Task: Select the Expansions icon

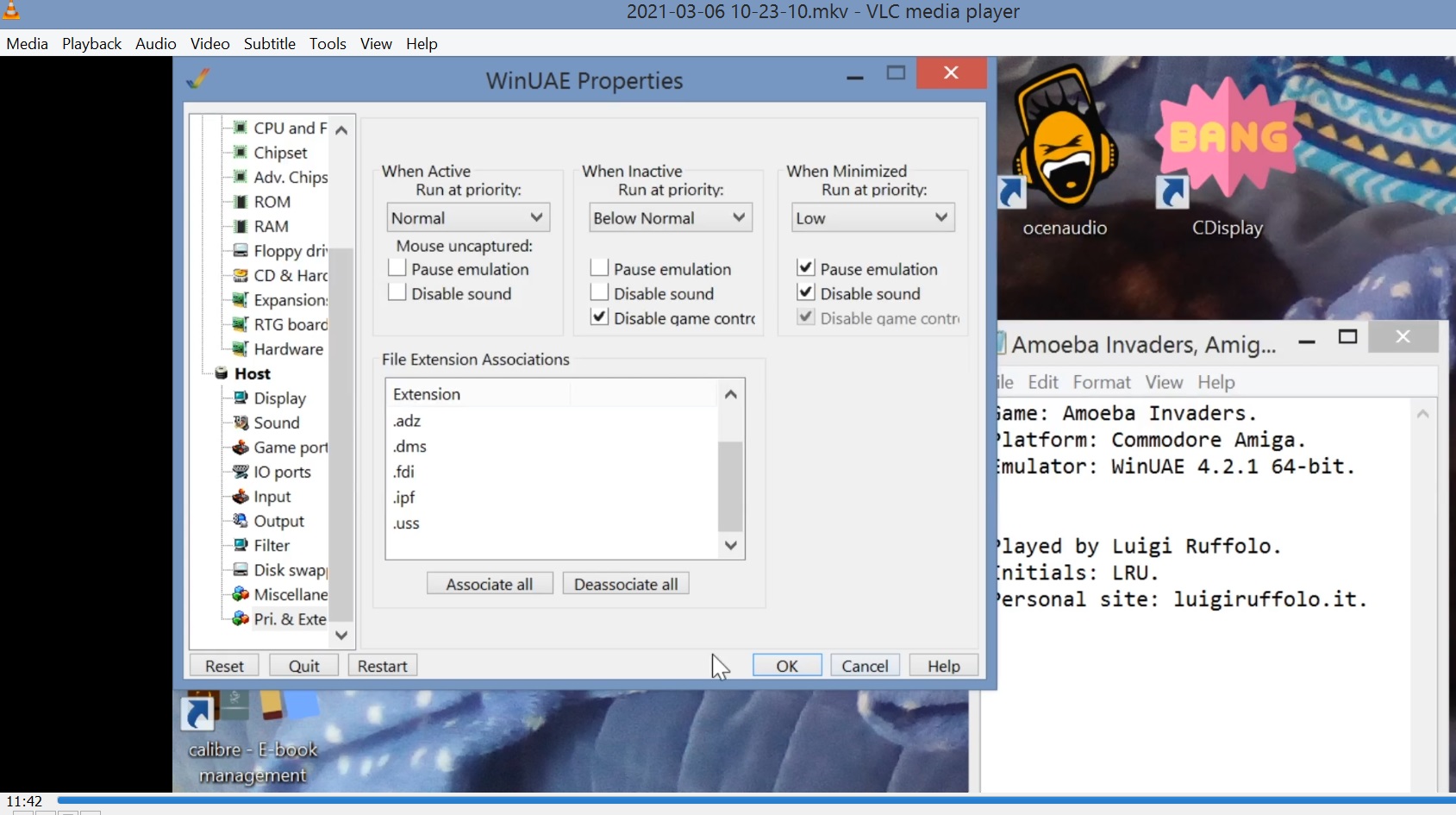Action: [x=241, y=300]
